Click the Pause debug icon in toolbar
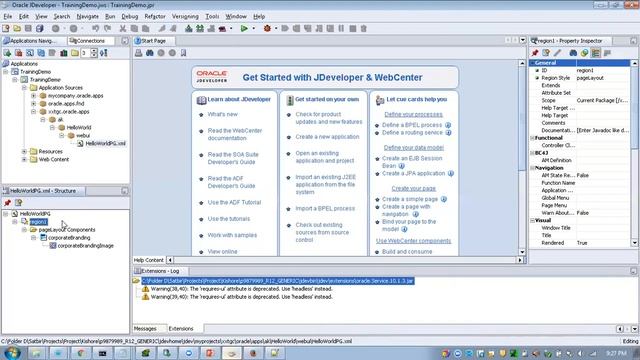 pyautogui.click(x=341, y=29)
